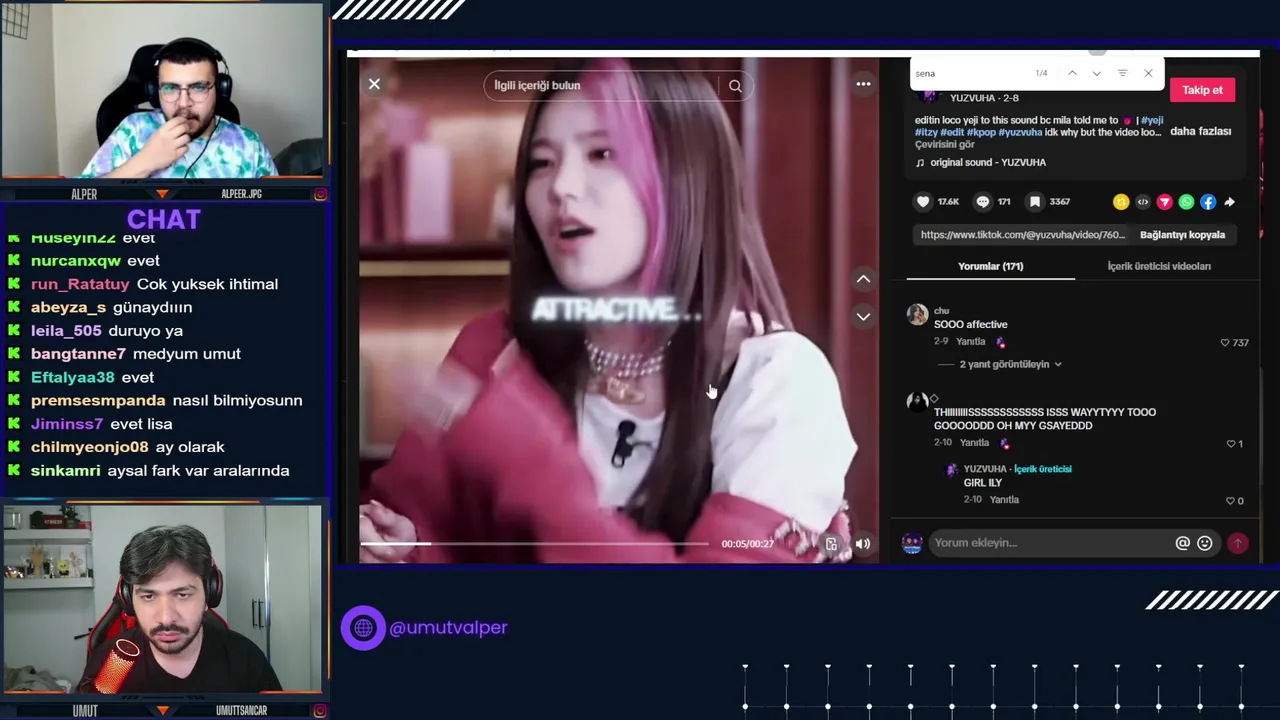Image resolution: width=1280 pixels, height=720 pixels.
Task: Switch to Yorumlar (171) tab
Action: click(x=990, y=266)
